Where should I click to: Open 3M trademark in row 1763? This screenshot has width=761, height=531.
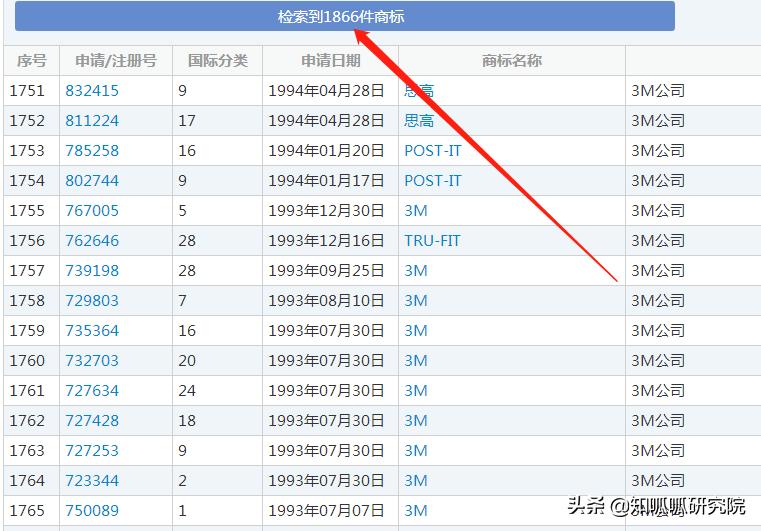pyautogui.click(x=416, y=451)
